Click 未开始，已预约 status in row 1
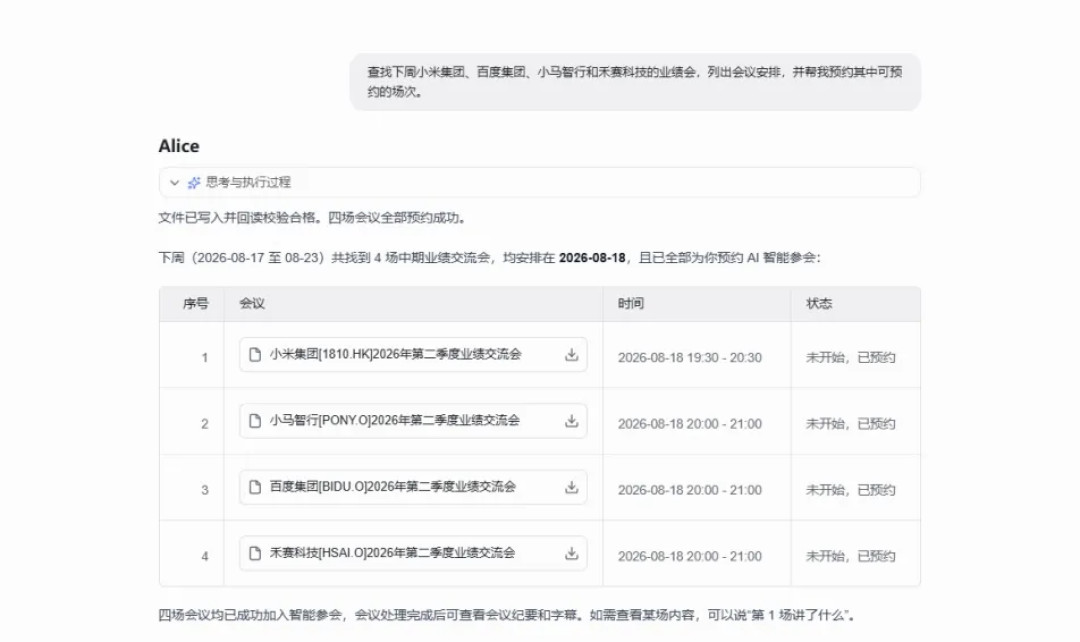This screenshot has height=642, width=1080. point(851,358)
